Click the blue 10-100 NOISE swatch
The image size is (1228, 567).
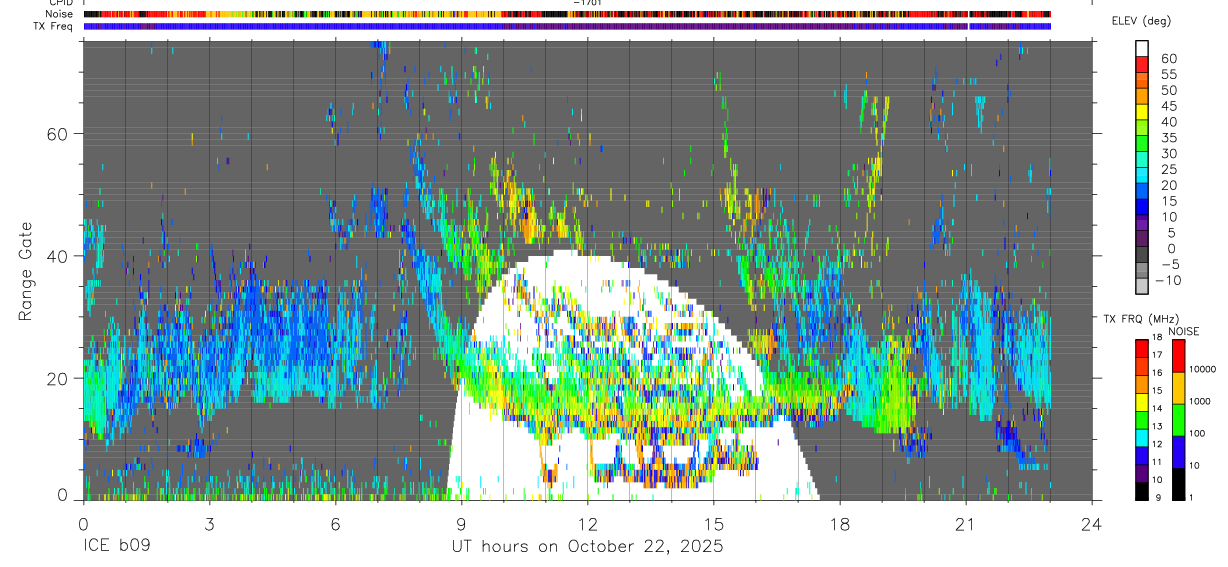tap(1179, 452)
